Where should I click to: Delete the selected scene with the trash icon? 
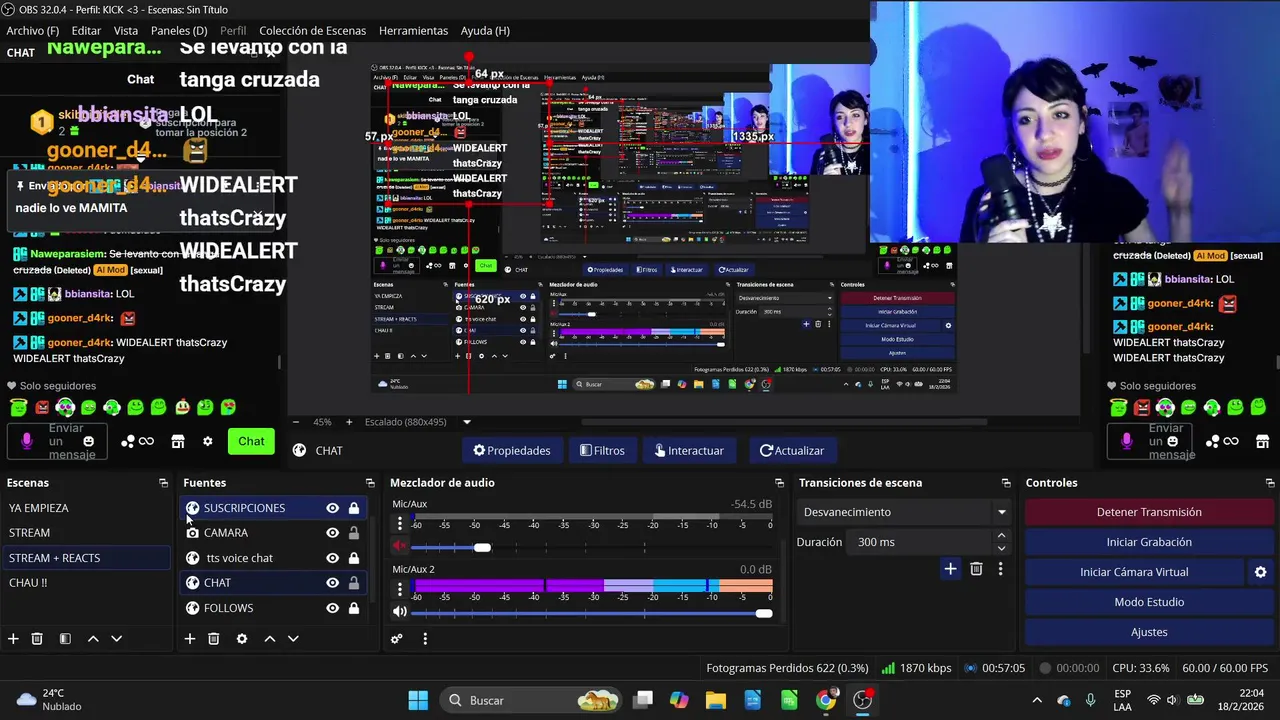(x=37, y=638)
